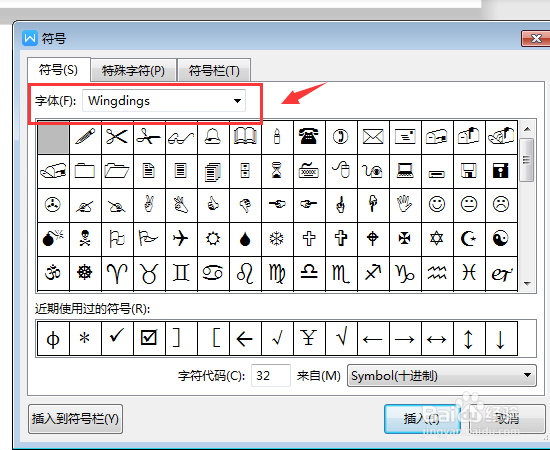
Task: Select the Libra zodiac symbol
Action: coord(309,273)
